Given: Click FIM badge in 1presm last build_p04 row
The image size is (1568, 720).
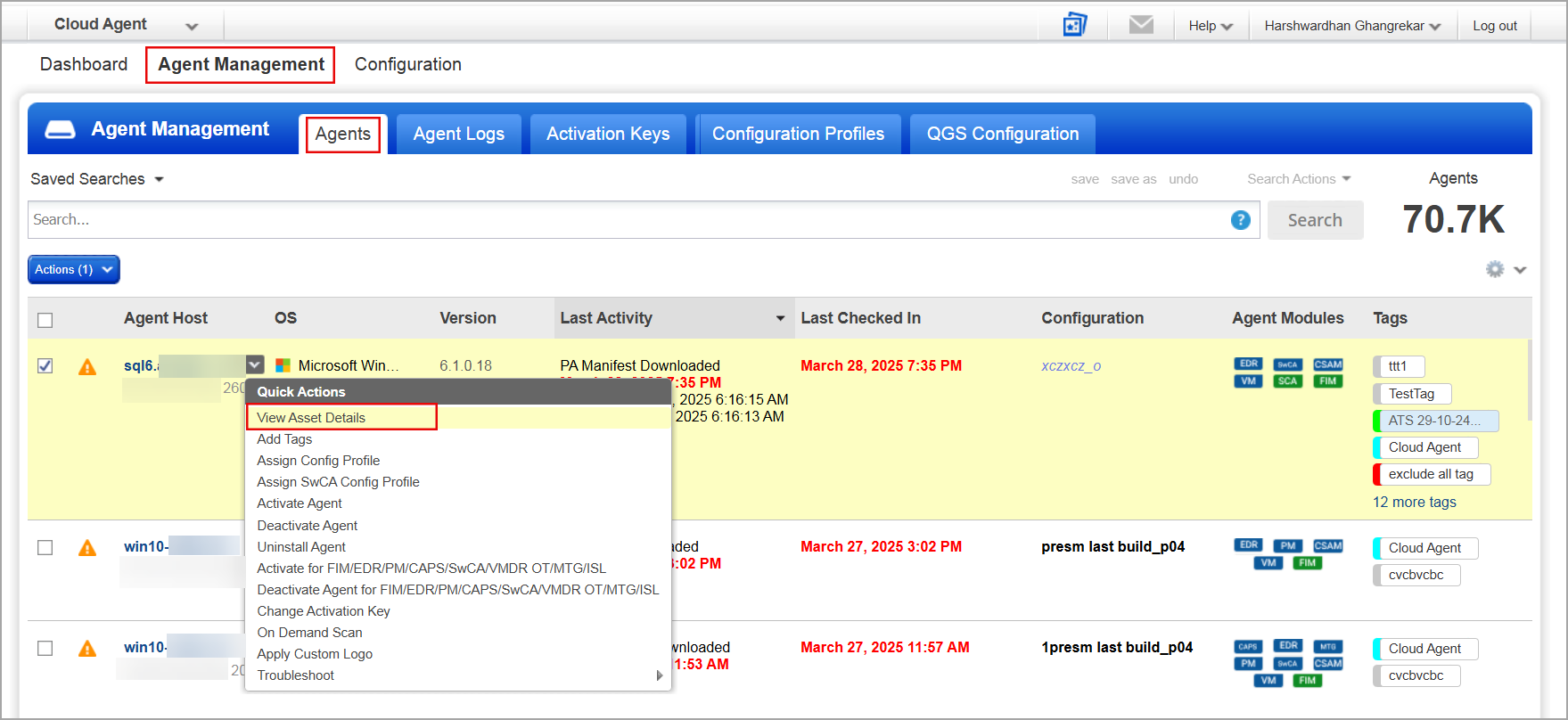Looking at the screenshot, I should click(x=1307, y=681).
